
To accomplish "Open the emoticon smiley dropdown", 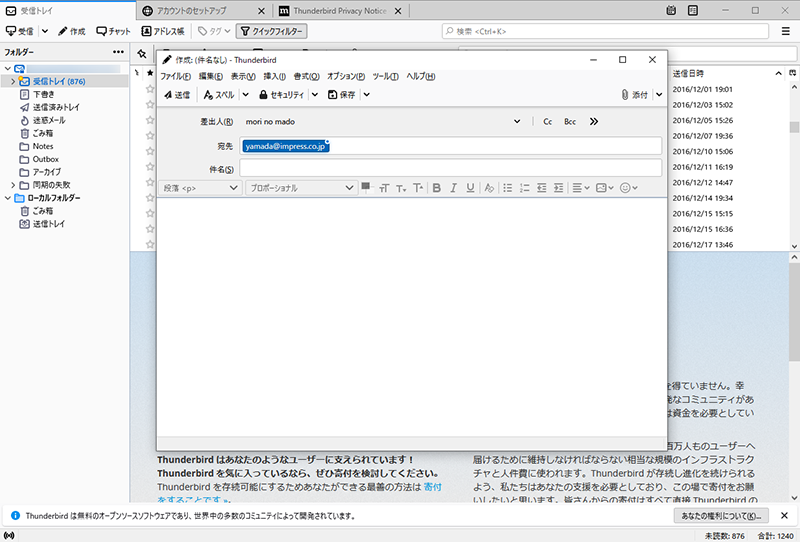I will coord(629,188).
